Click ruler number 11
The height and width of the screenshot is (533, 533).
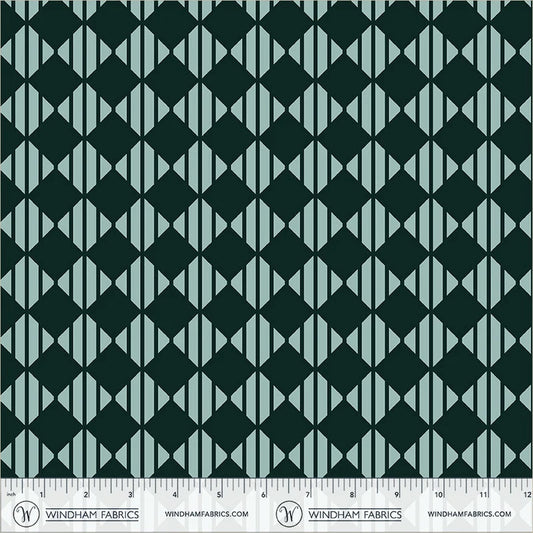click(x=483, y=495)
